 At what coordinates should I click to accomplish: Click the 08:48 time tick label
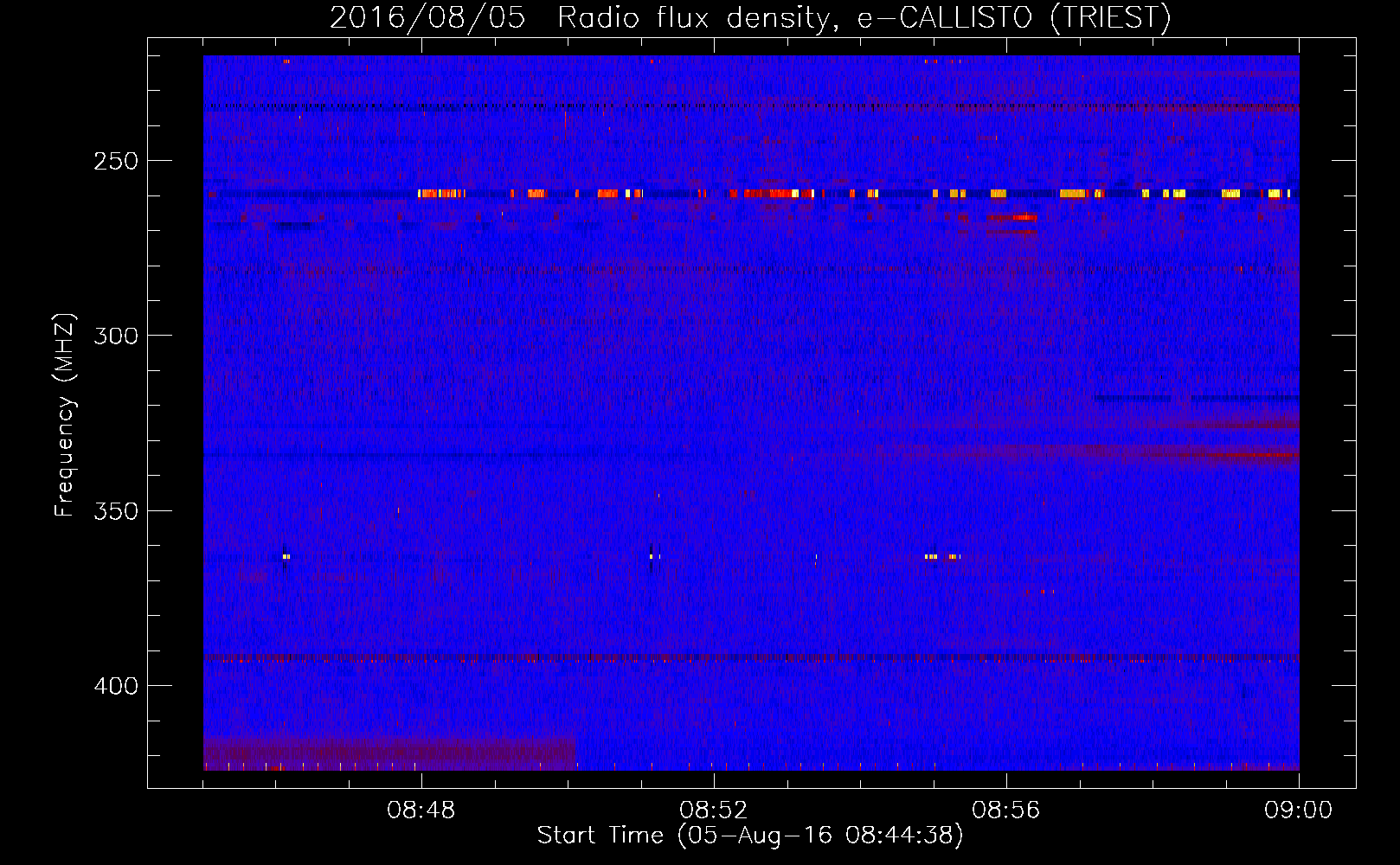421,811
